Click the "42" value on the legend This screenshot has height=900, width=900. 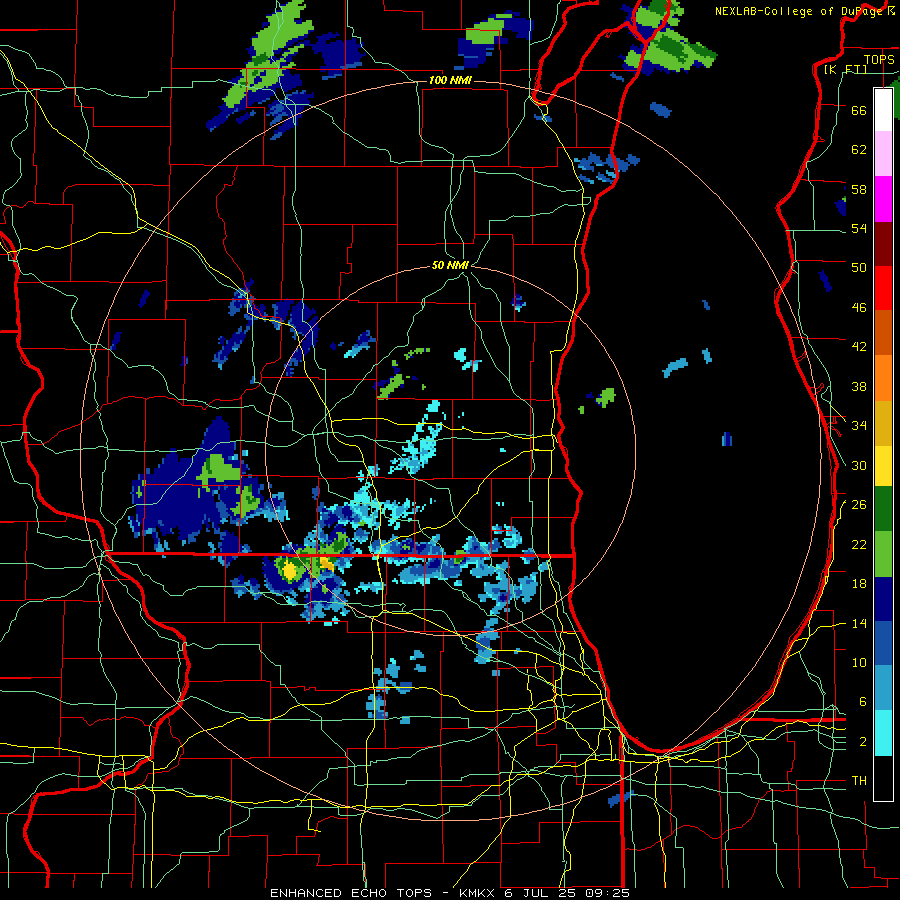[x=859, y=346]
